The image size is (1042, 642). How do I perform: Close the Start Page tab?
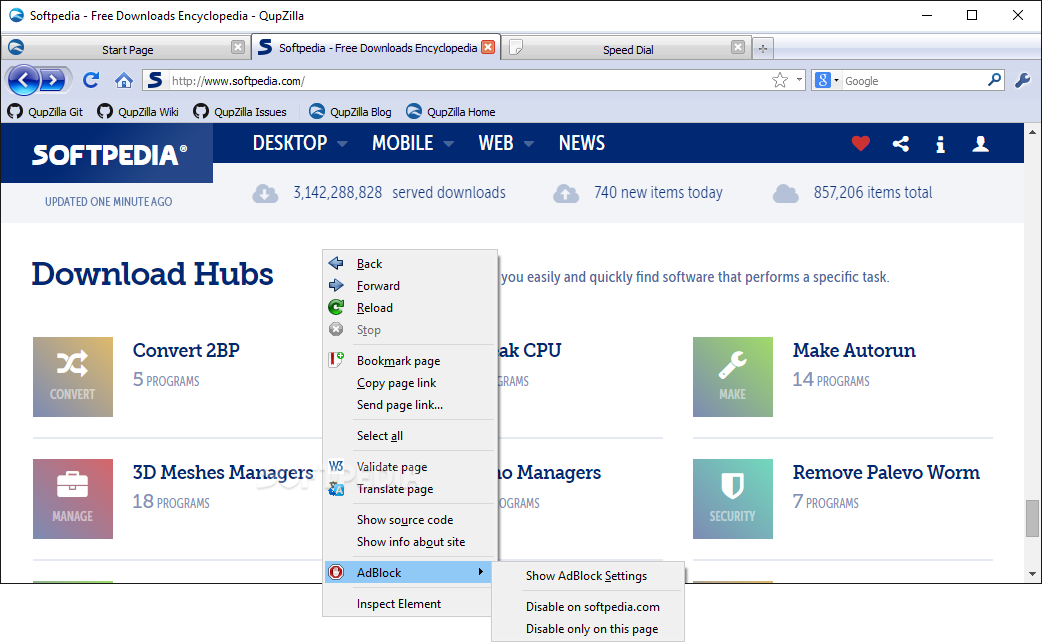237,47
